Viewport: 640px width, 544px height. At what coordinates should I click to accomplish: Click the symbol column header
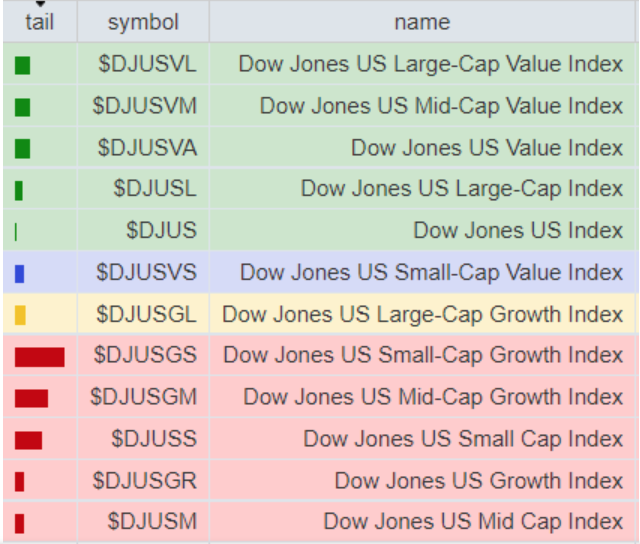click(143, 22)
